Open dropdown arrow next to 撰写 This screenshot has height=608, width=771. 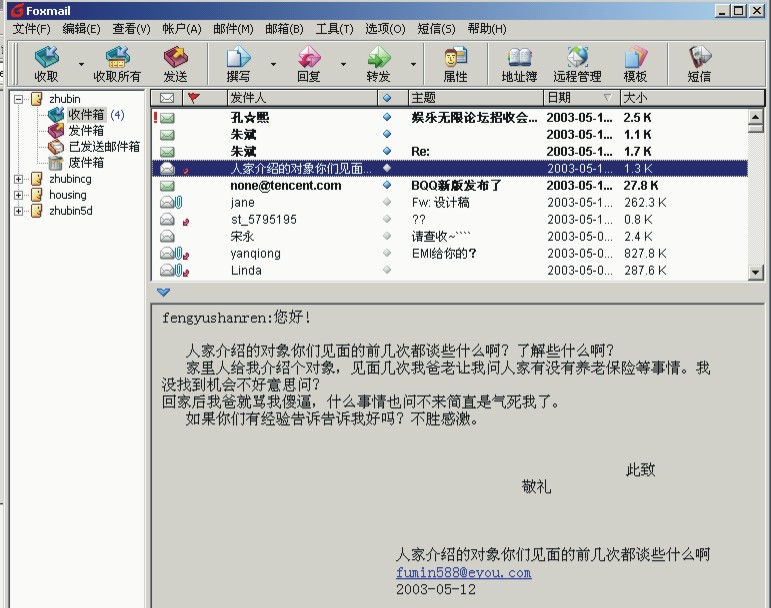point(273,64)
